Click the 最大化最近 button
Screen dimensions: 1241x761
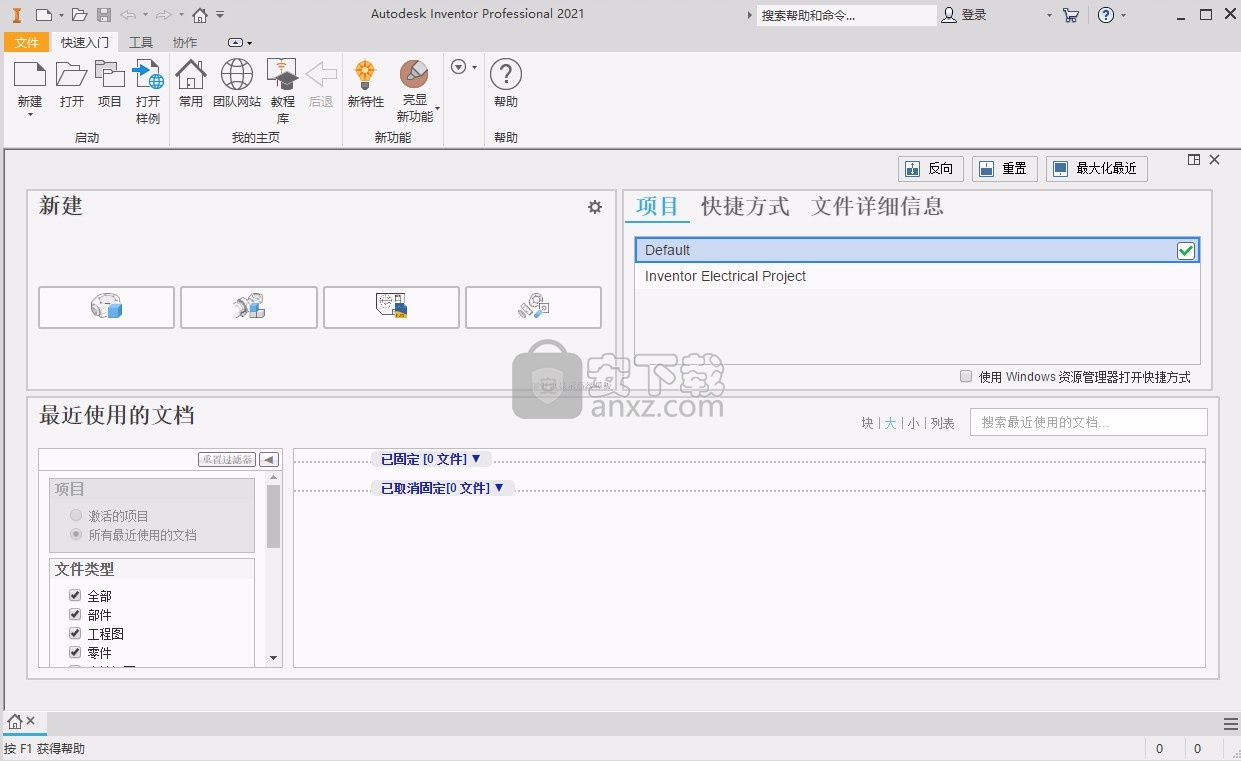click(x=1096, y=169)
